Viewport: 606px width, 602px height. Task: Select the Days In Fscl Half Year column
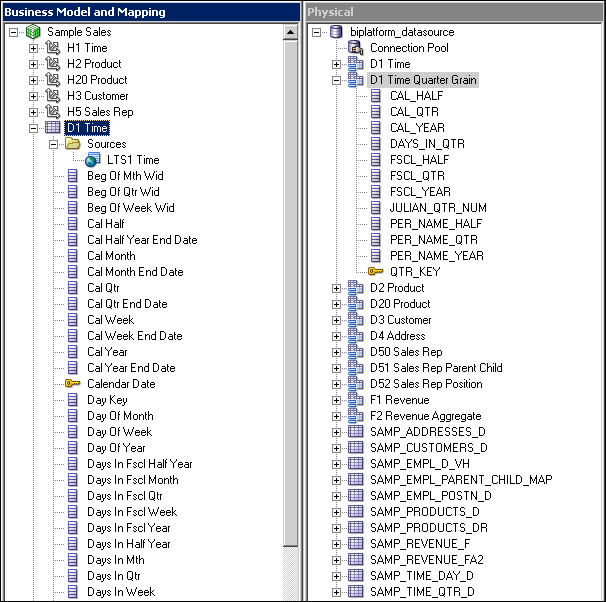tap(140, 464)
